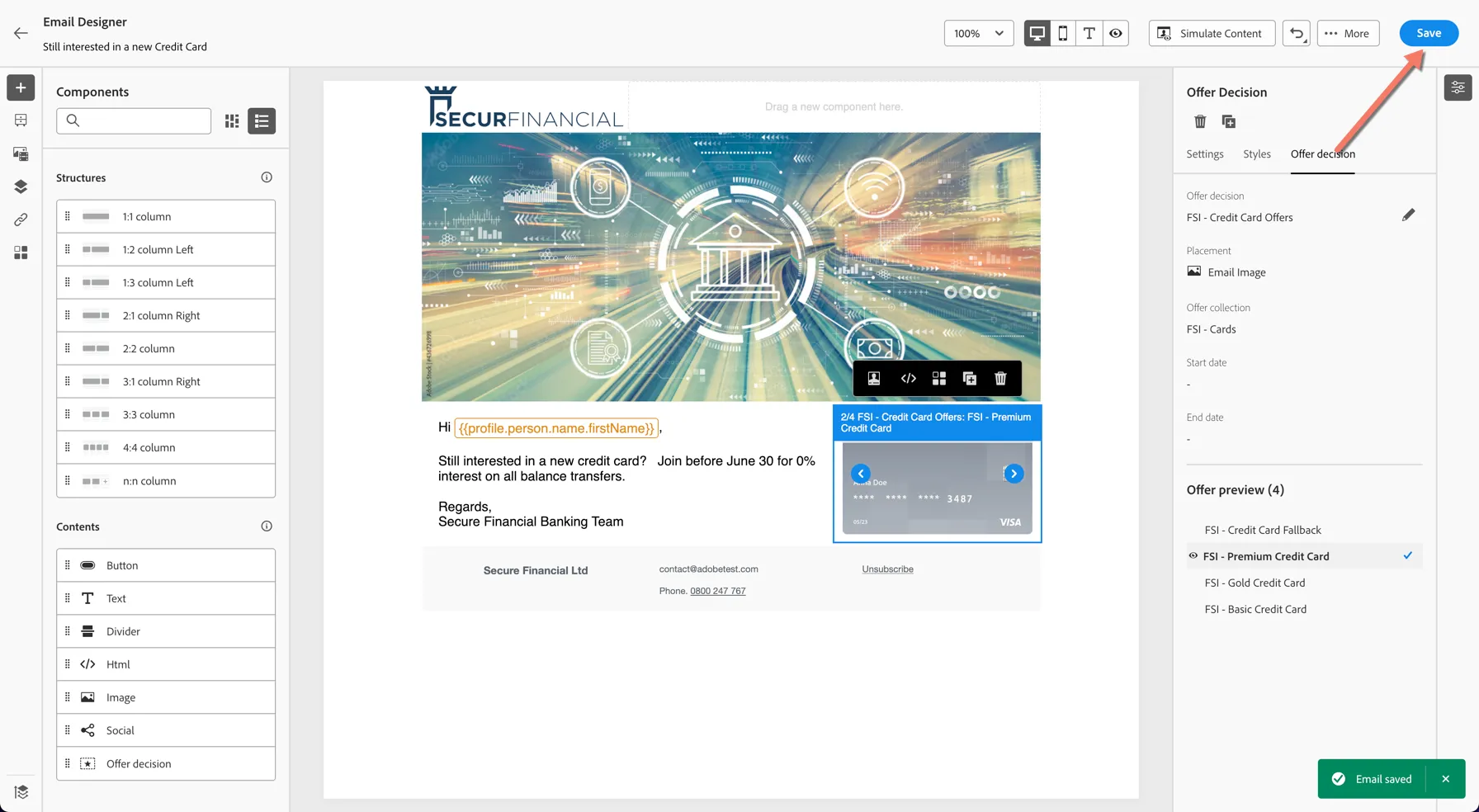Click the undo arrow button
The width and height of the screenshot is (1479, 812).
point(1297,33)
